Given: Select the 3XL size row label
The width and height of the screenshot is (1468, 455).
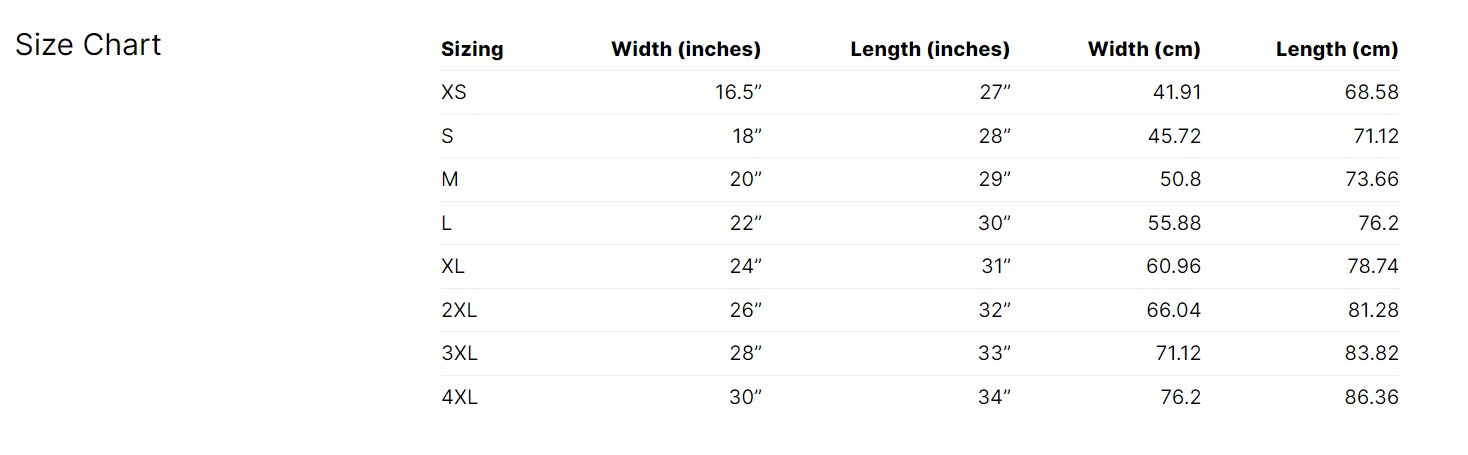Looking at the screenshot, I should click(459, 354).
